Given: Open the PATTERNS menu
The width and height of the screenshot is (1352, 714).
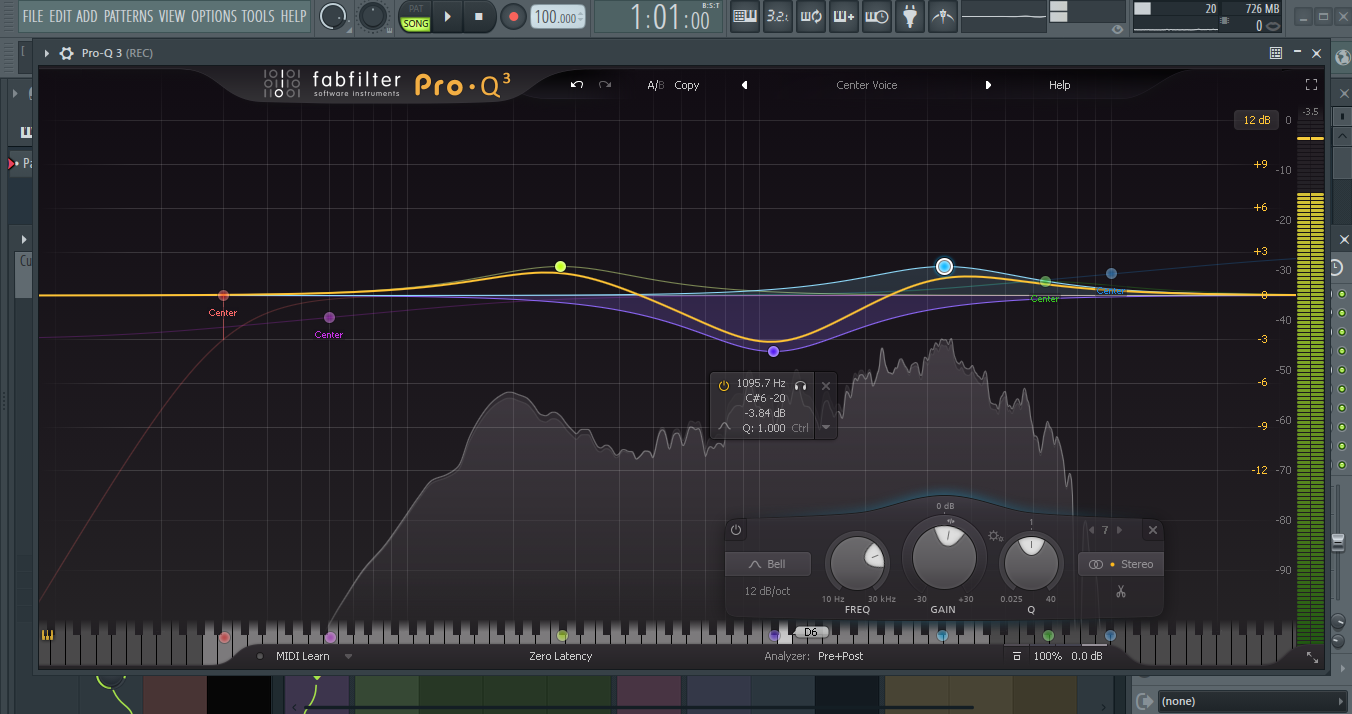Looking at the screenshot, I should [x=128, y=16].
